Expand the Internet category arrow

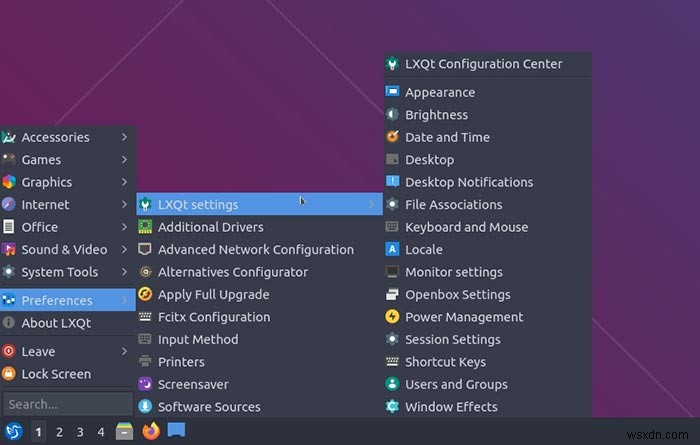125,204
